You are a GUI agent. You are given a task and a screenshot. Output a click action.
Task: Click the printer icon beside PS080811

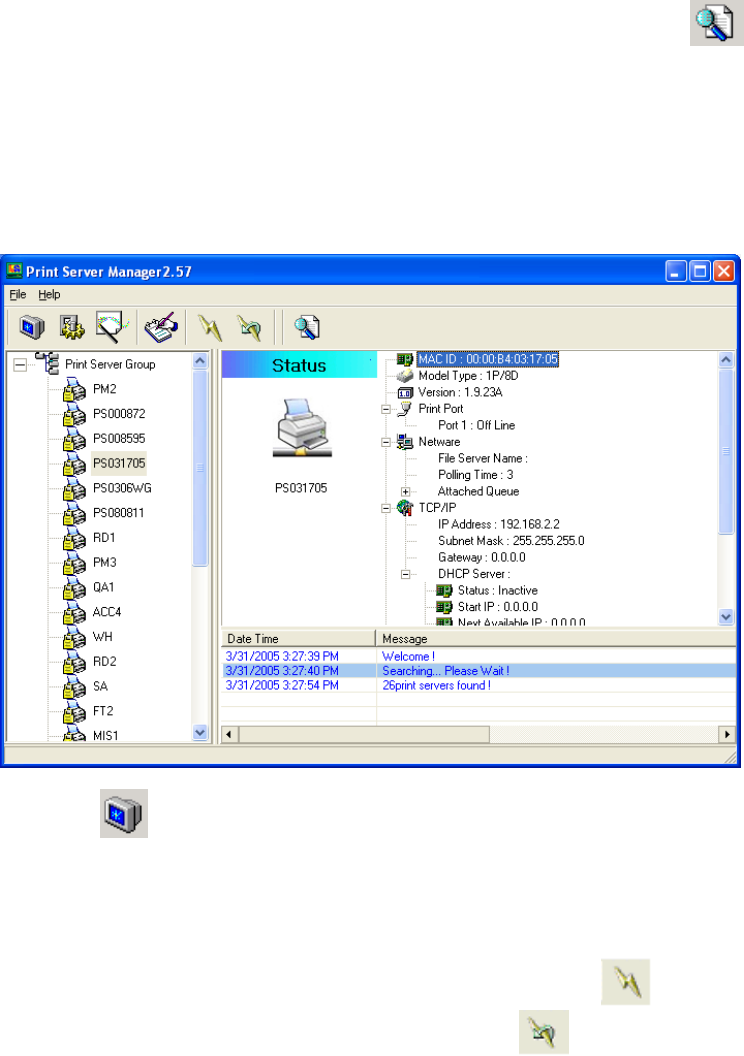(x=74, y=514)
